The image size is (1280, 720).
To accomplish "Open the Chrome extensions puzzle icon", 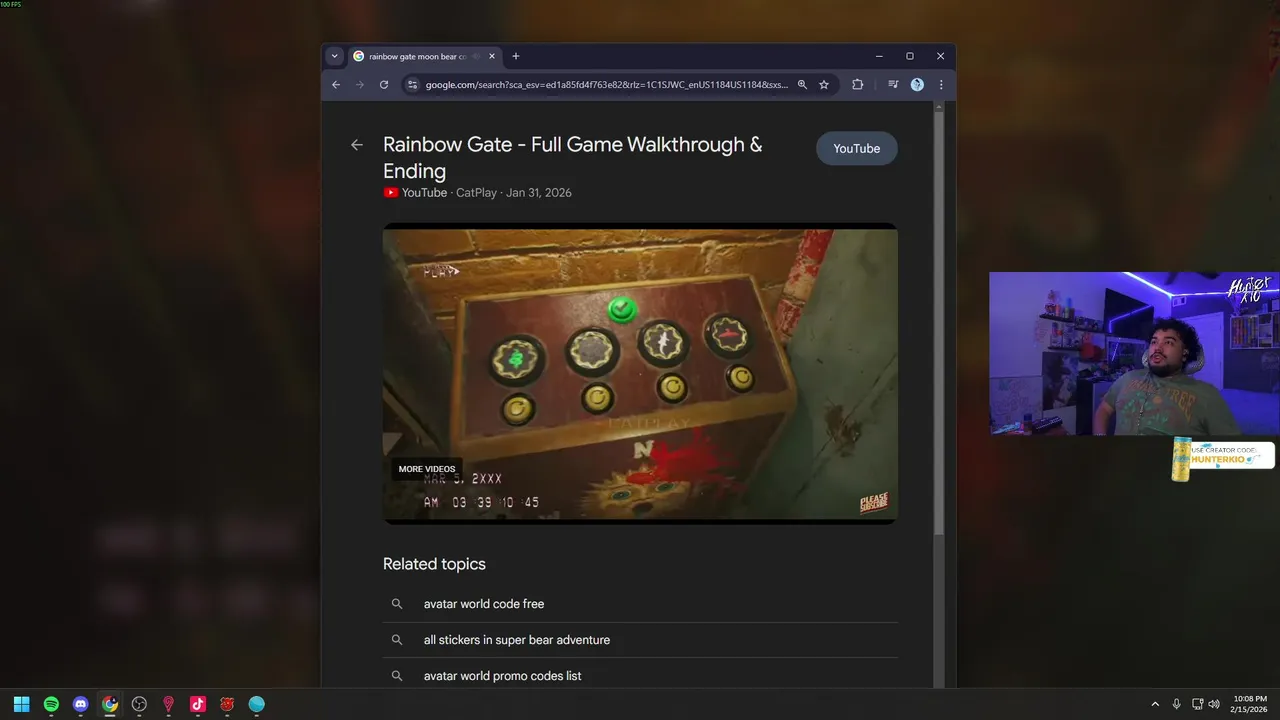I will pos(857,85).
